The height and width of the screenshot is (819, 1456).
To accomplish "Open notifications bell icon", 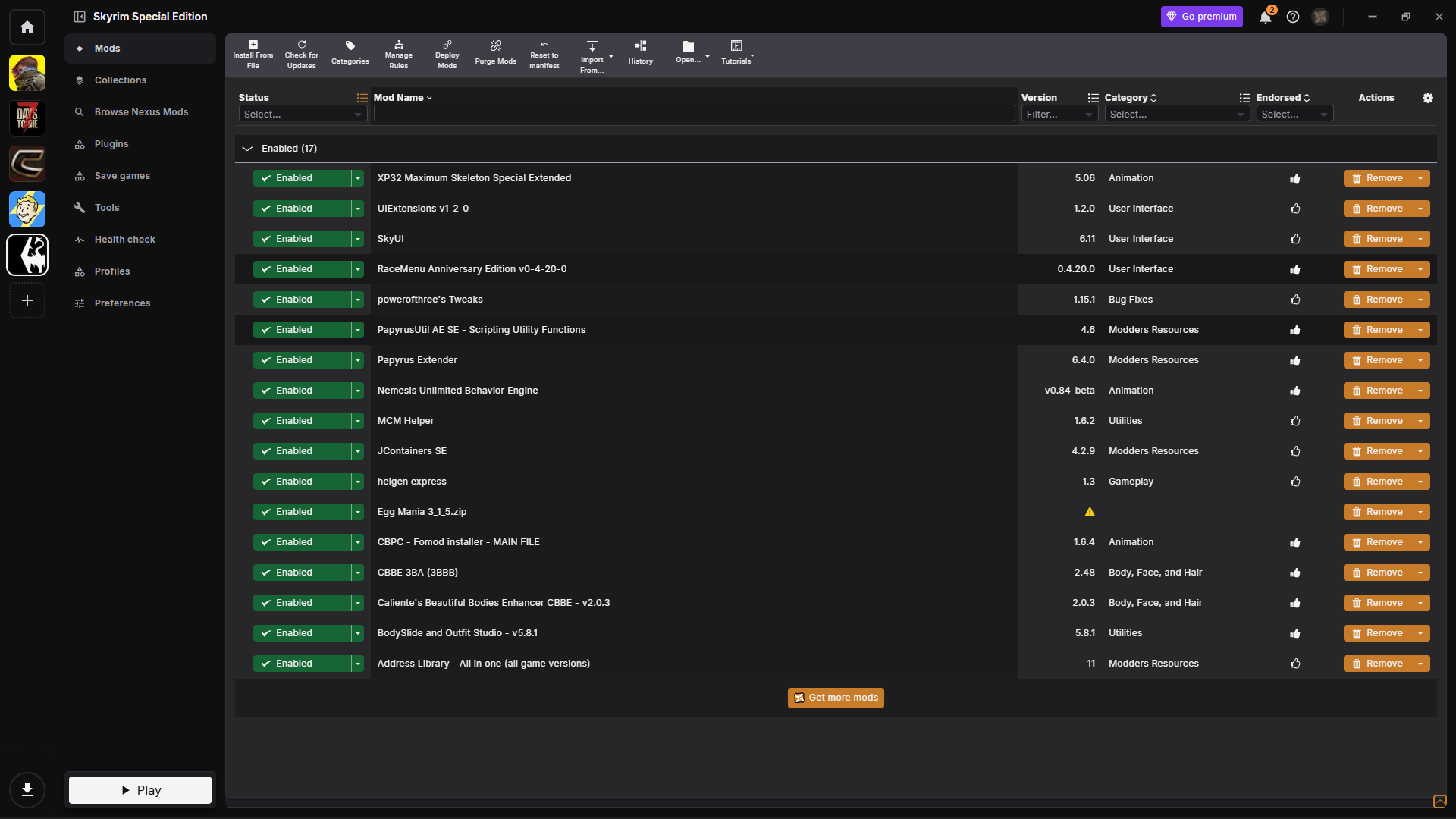I will point(1266,17).
